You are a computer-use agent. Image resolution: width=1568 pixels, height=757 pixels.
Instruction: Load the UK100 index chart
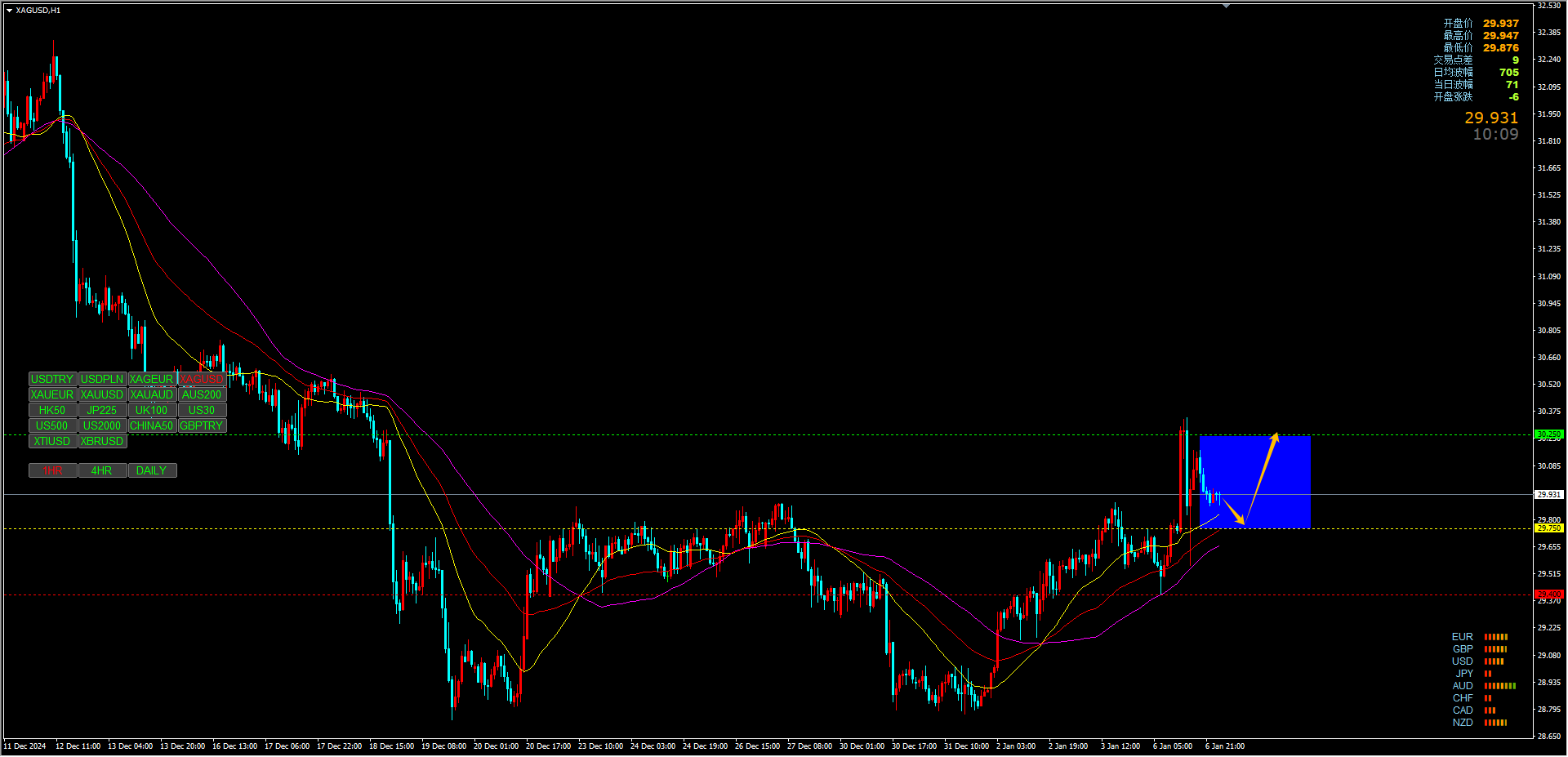click(152, 411)
